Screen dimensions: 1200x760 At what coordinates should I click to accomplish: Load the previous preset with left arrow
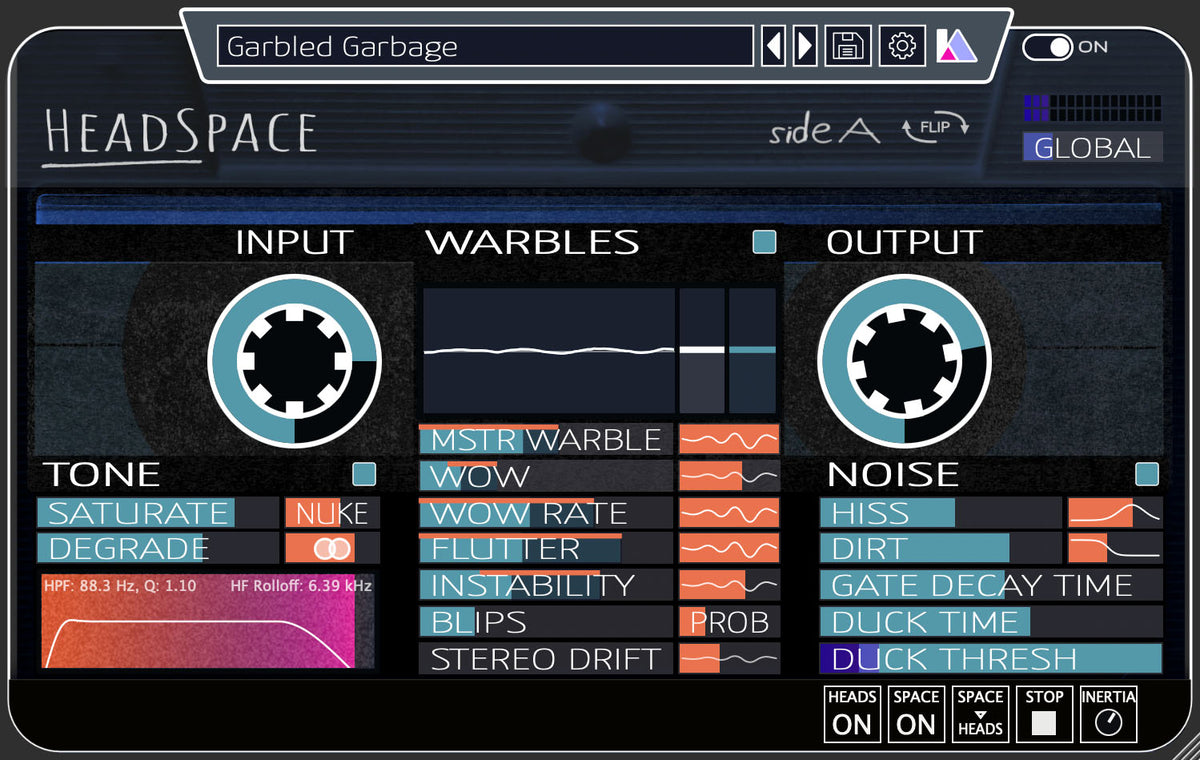[x=773, y=46]
